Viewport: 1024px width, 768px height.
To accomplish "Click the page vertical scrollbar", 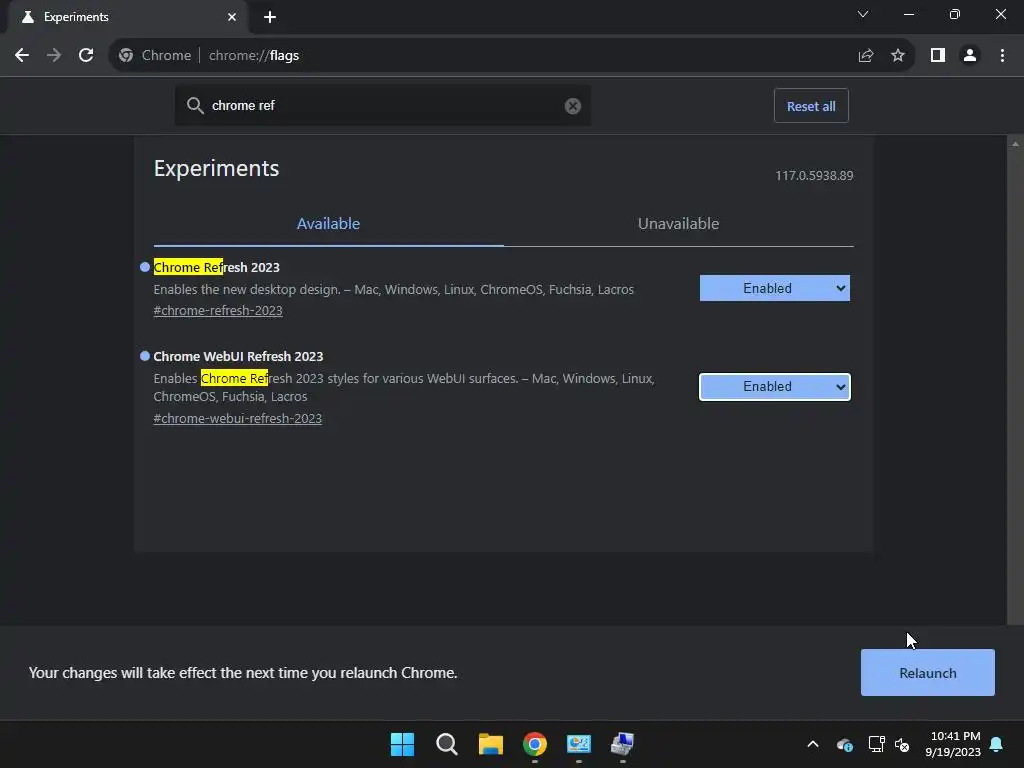I will (x=1015, y=379).
